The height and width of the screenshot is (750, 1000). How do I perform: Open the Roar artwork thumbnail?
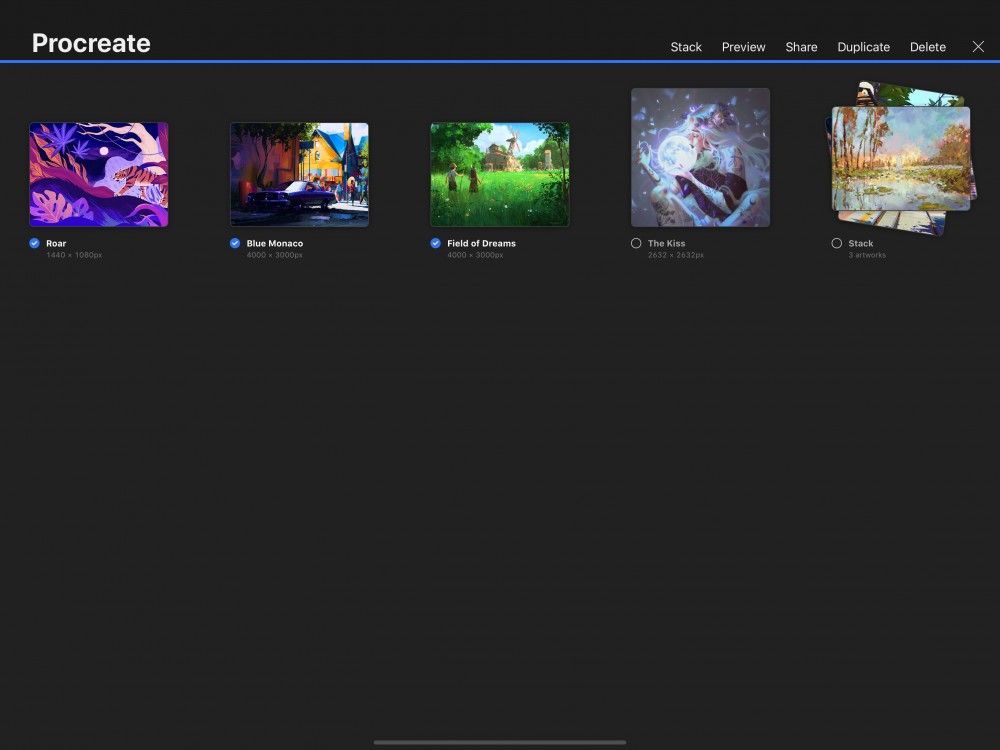[98, 173]
